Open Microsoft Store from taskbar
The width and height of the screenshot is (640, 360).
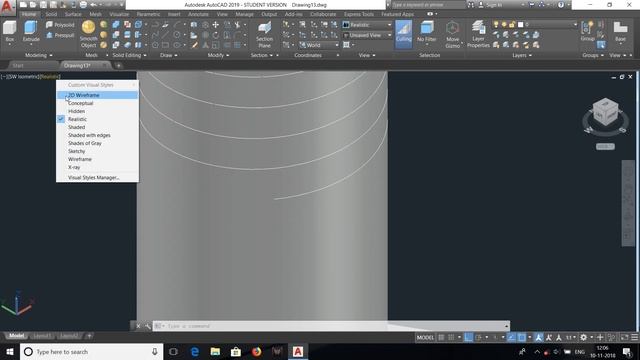tap(236, 351)
